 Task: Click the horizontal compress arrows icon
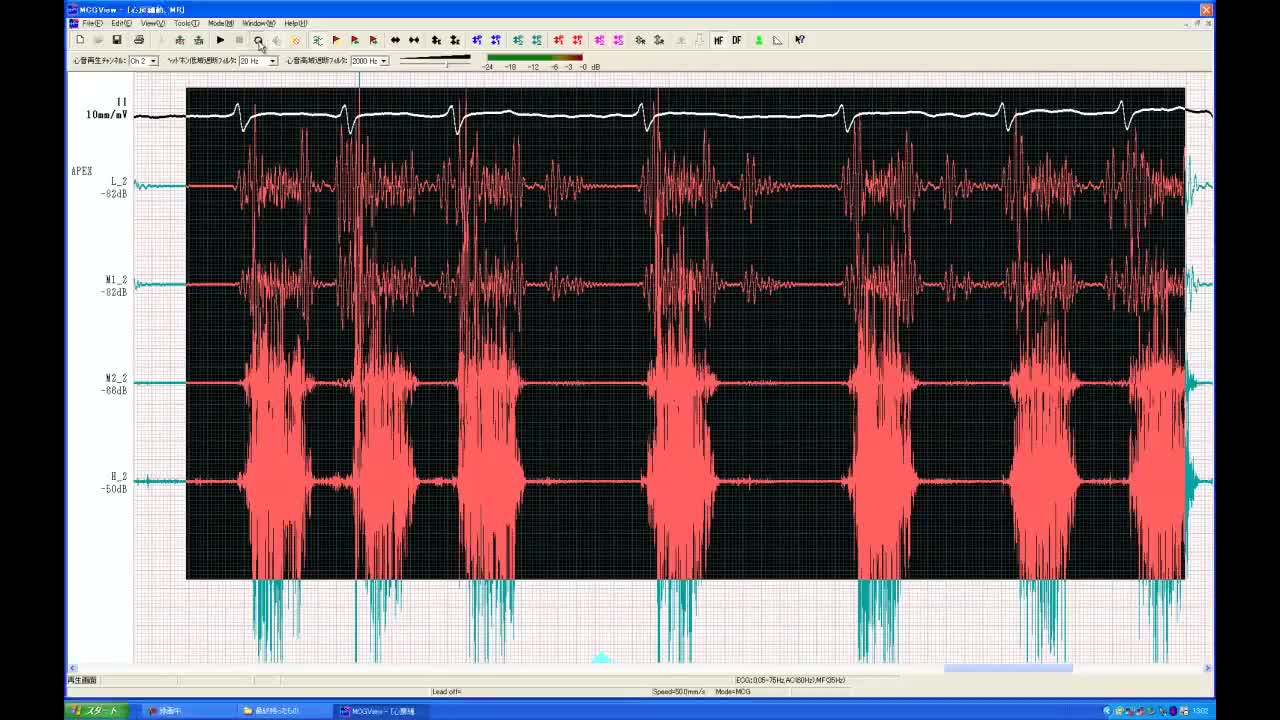coord(414,40)
